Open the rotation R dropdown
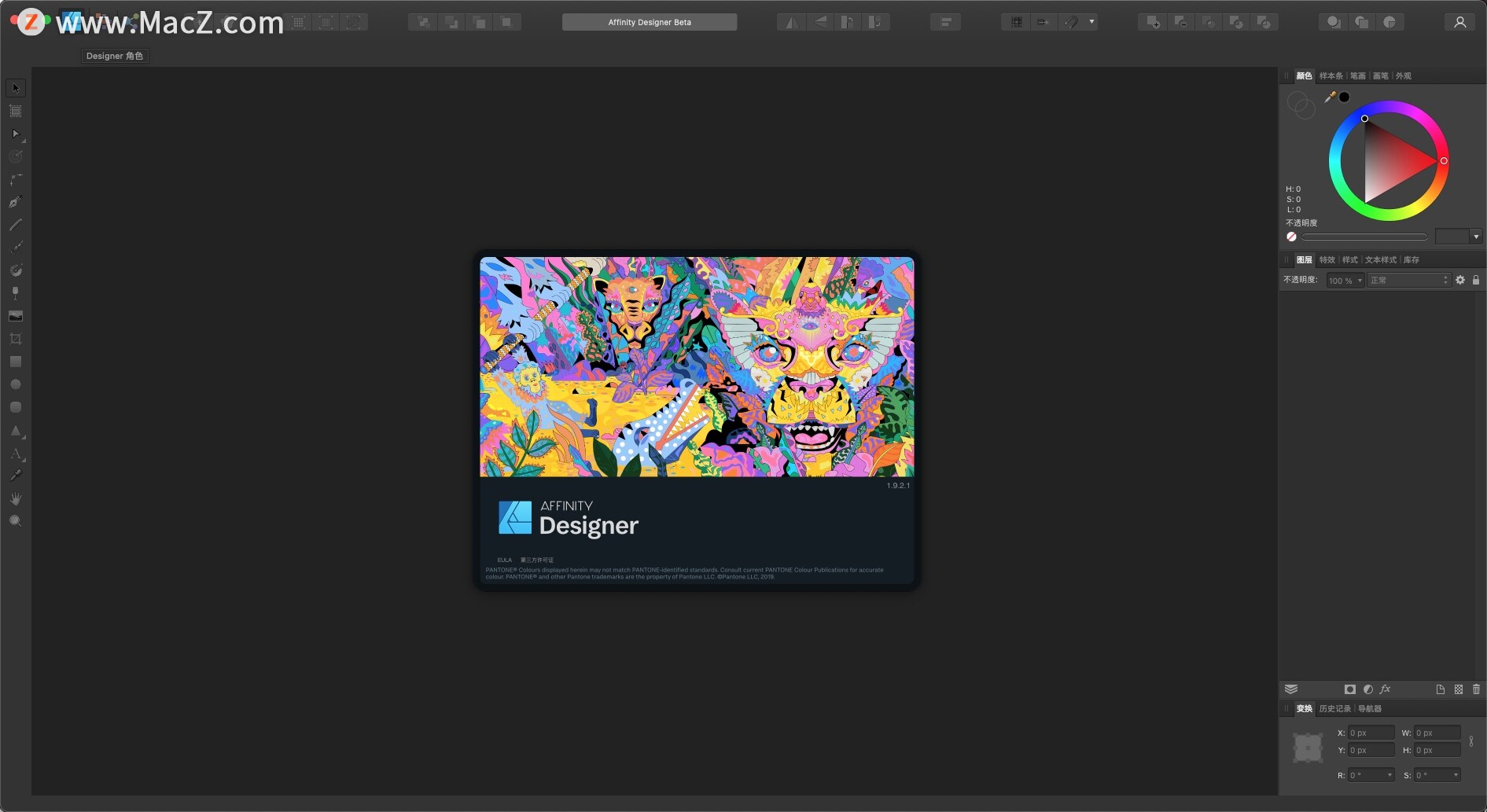Viewport: 1487px width, 812px height. 1389,775
